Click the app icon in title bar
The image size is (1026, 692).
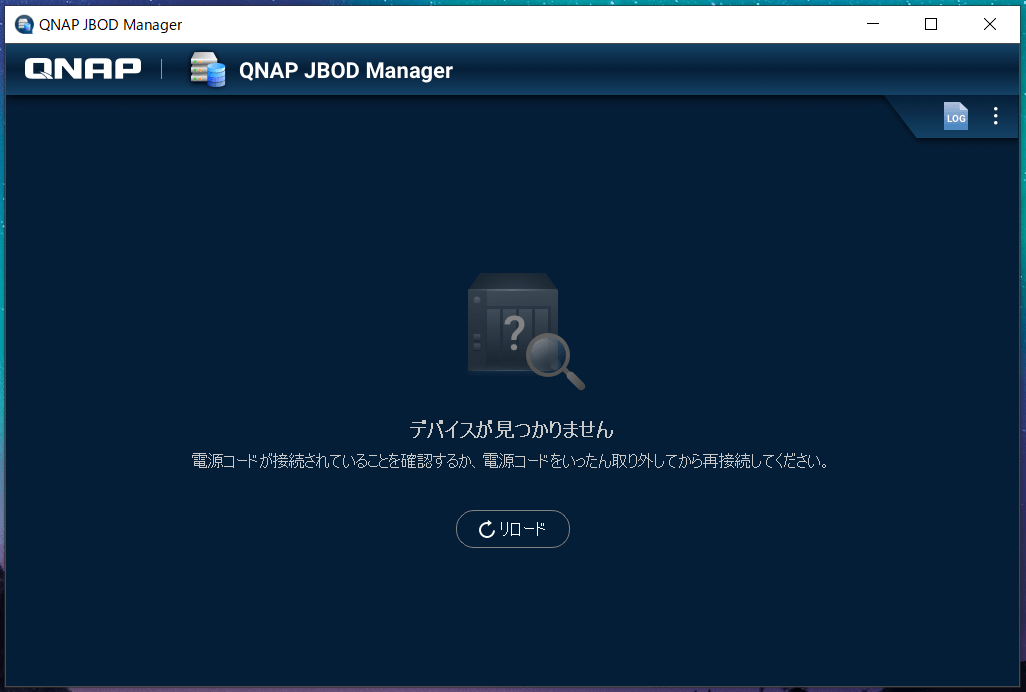pyautogui.click(x=24, y=25)
